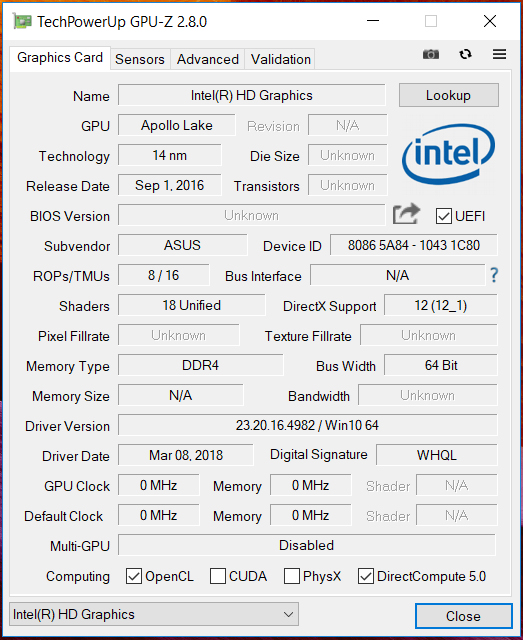523x640 pixels.
Task: Click the Driver Version field
Action: pyautogui.click(x=307, y=425)
